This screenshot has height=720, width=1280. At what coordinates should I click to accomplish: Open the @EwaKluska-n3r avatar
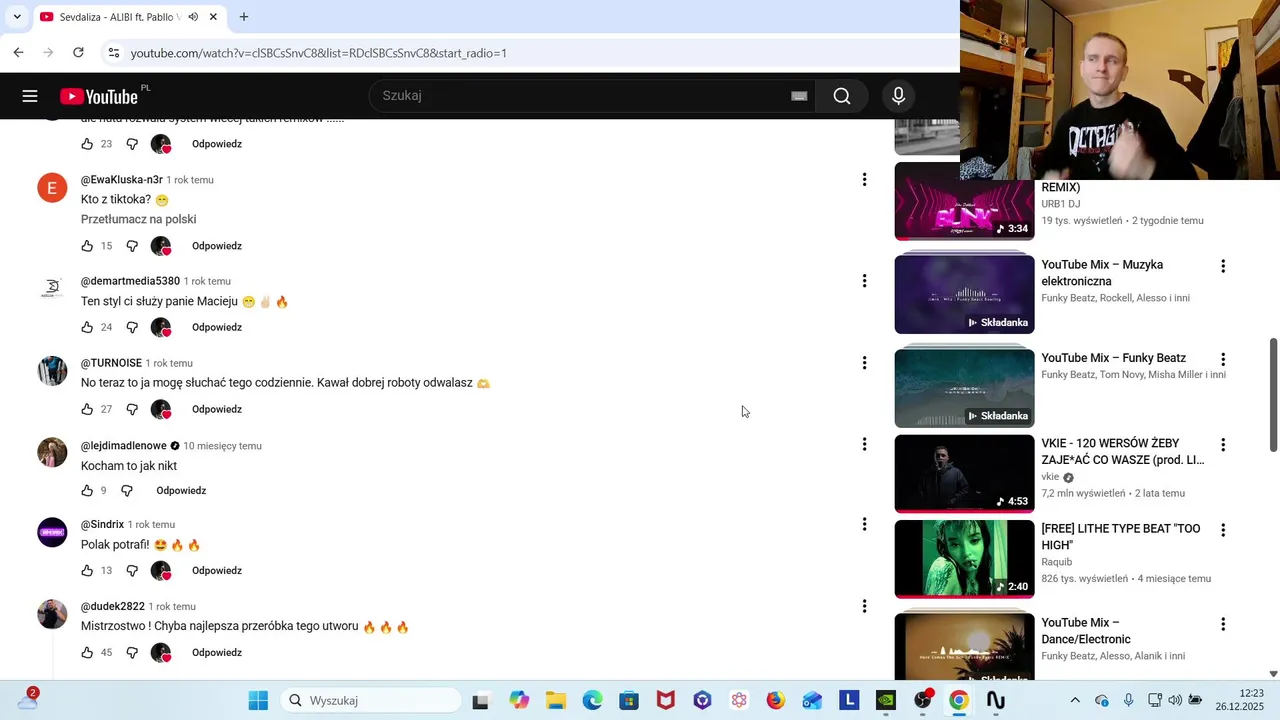click(x=52, y=188)
